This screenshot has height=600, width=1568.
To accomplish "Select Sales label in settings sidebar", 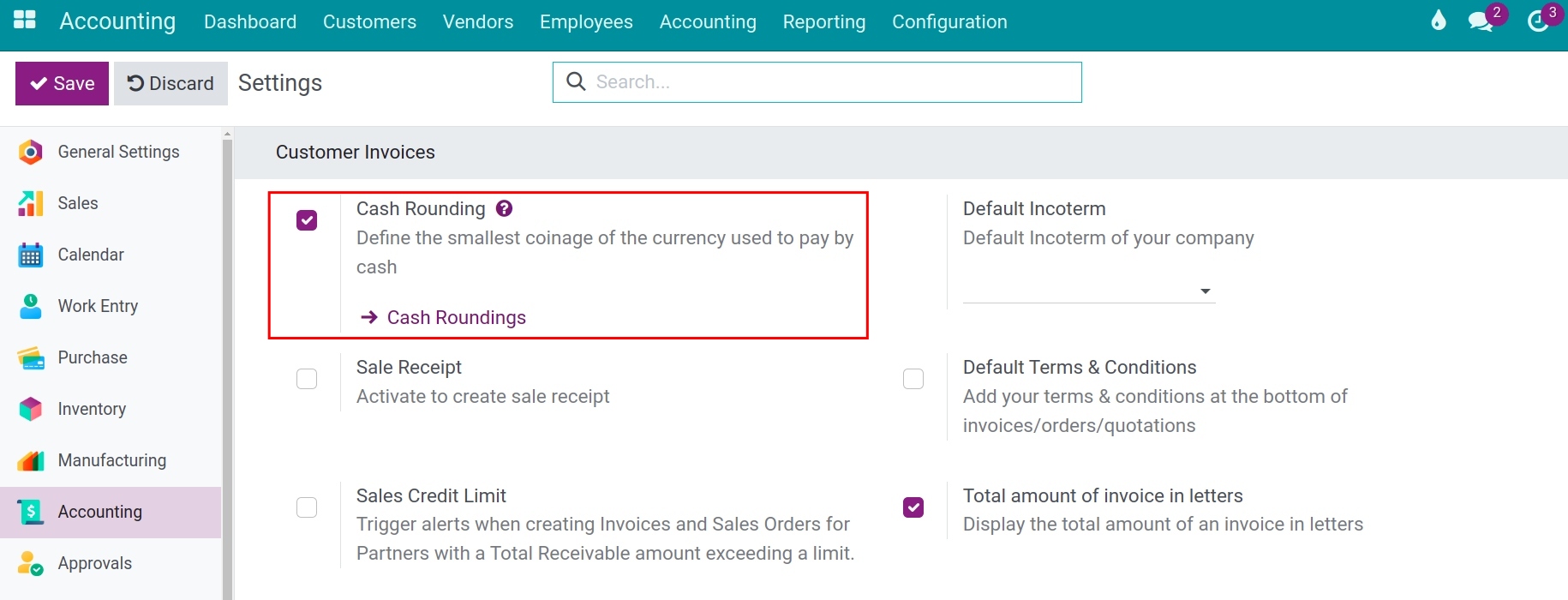I will pos(78,203).
